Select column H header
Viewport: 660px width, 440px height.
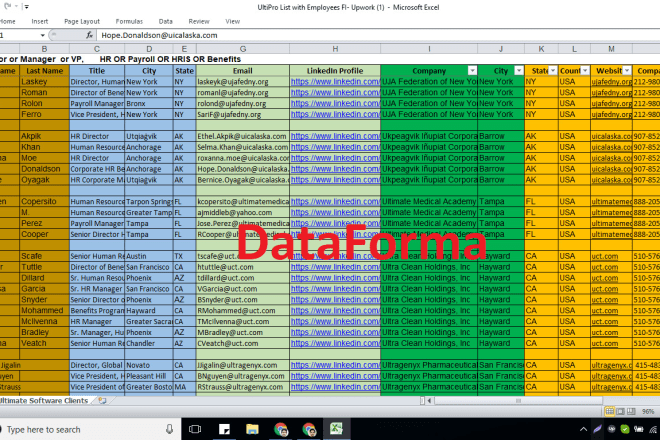pos(335,49)
